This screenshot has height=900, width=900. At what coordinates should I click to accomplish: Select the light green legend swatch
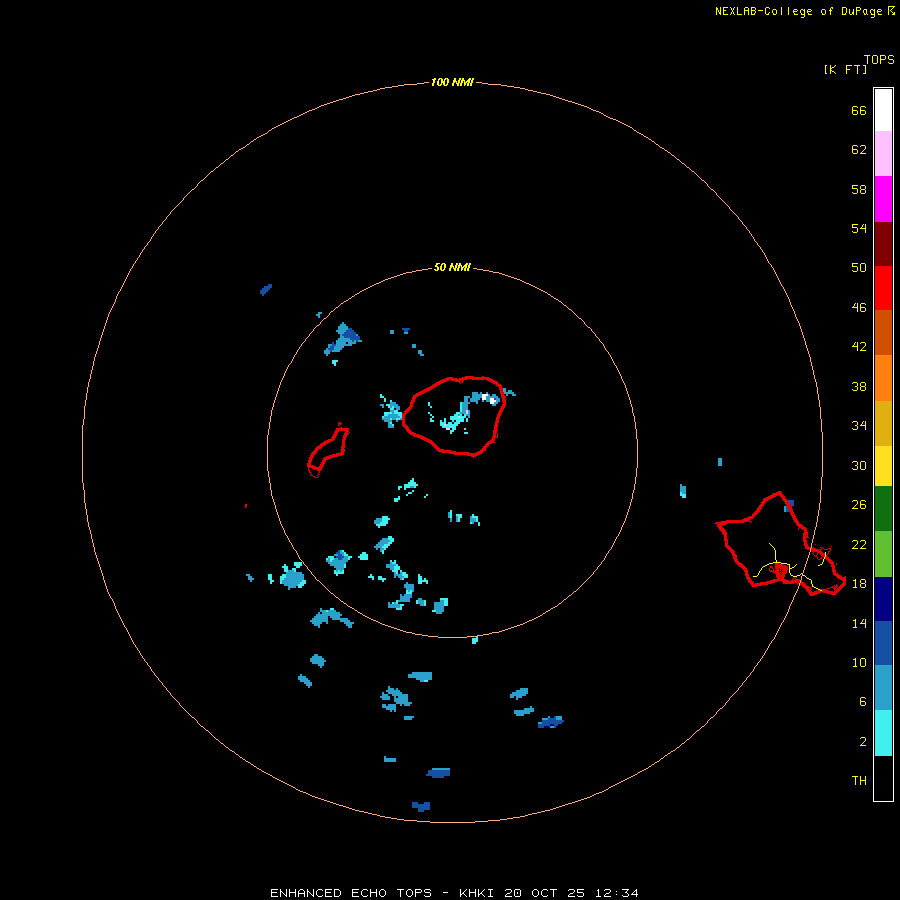(x=883, y=553)
